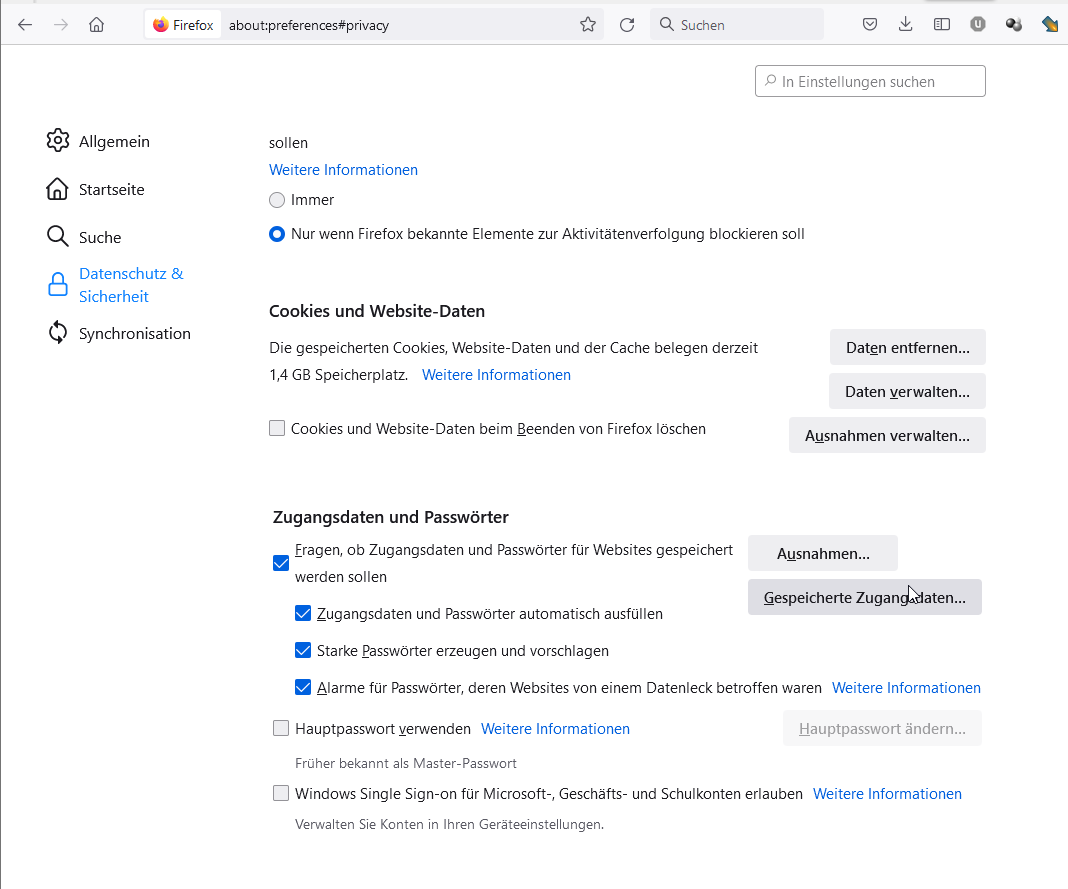
Task: Click the "Daten entfernen..." button
Action: coord(907,348)
